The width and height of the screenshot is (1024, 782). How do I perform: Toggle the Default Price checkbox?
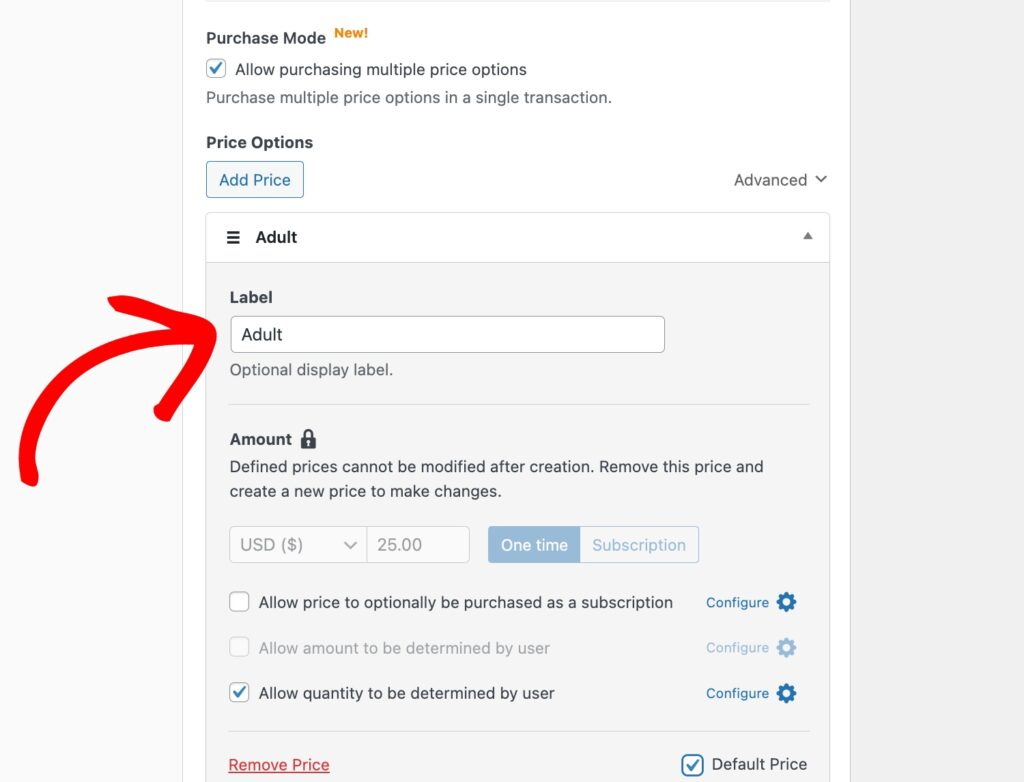pos(692,765)
